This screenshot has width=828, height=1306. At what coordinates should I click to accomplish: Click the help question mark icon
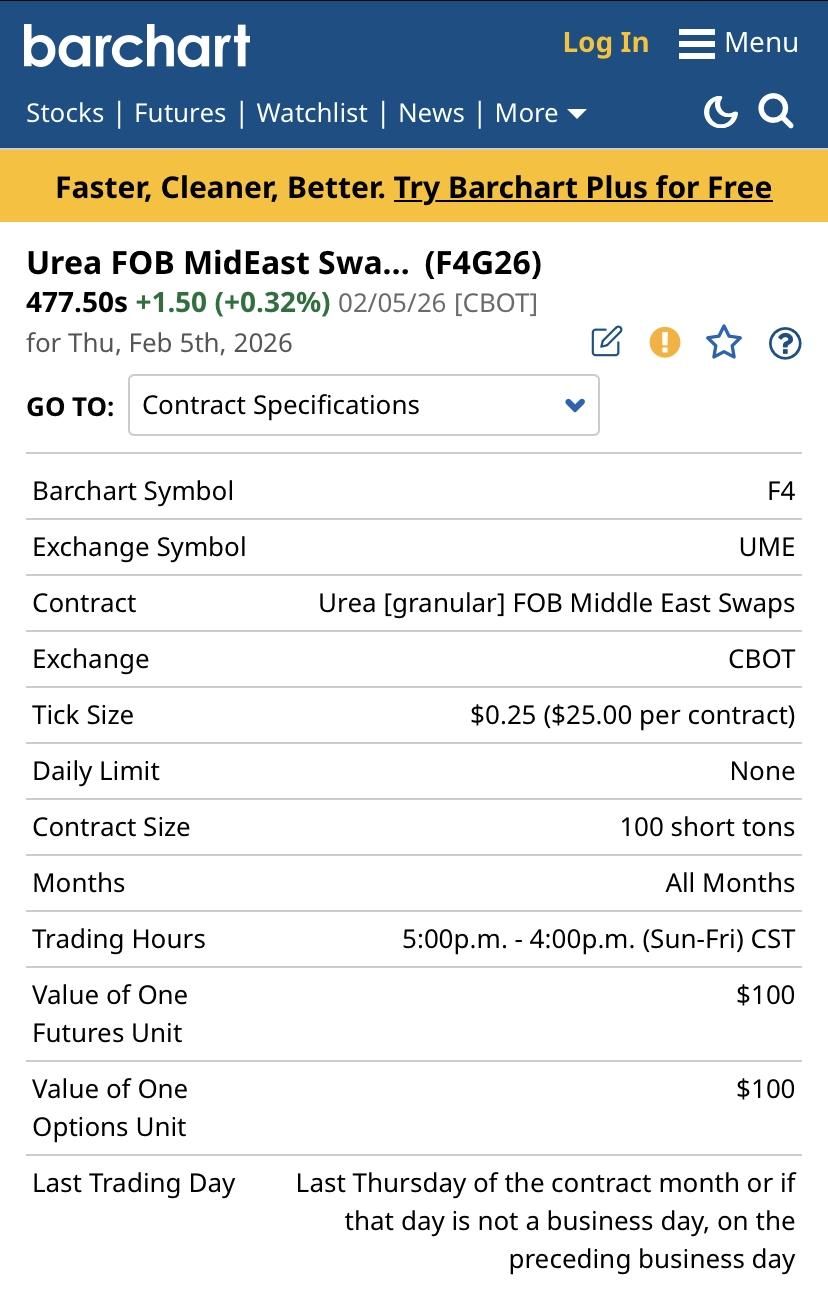(x=785, y=343)
